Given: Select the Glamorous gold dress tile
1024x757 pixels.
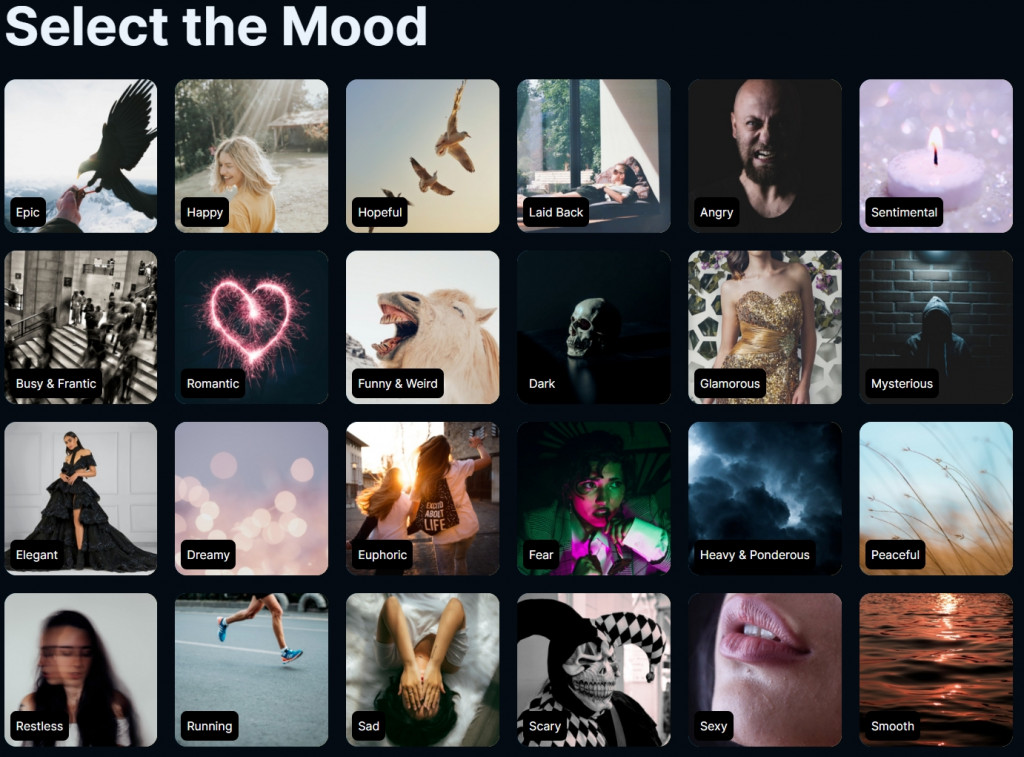Looking at the screenshot, I should pyautogui.click(x=765, y=327).
